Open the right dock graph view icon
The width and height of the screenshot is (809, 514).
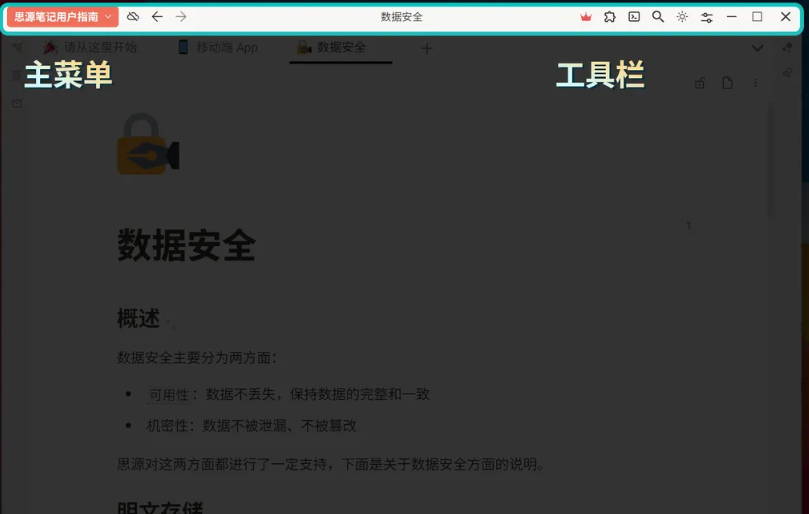pyautogui.click(x=787, y=47)
